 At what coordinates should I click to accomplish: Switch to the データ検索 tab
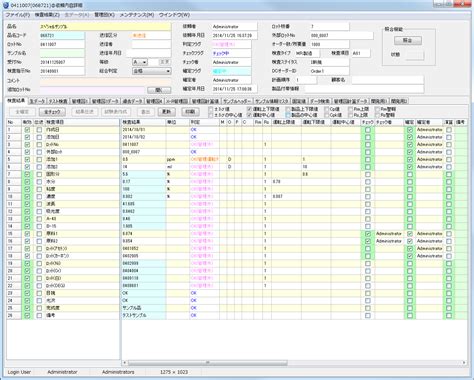click(320, 101)
